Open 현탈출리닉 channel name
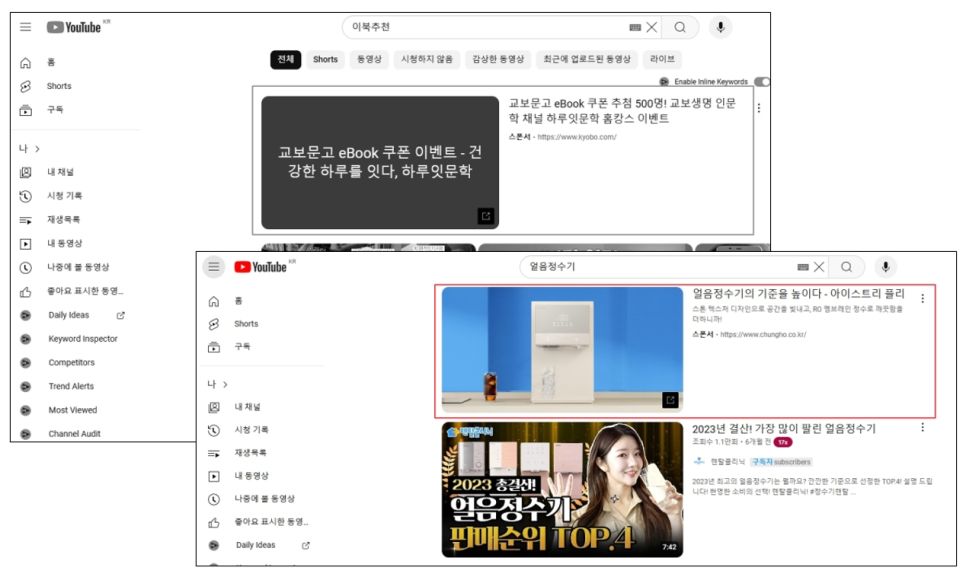Viewport: 966px width, 577px height. point(728,461)
